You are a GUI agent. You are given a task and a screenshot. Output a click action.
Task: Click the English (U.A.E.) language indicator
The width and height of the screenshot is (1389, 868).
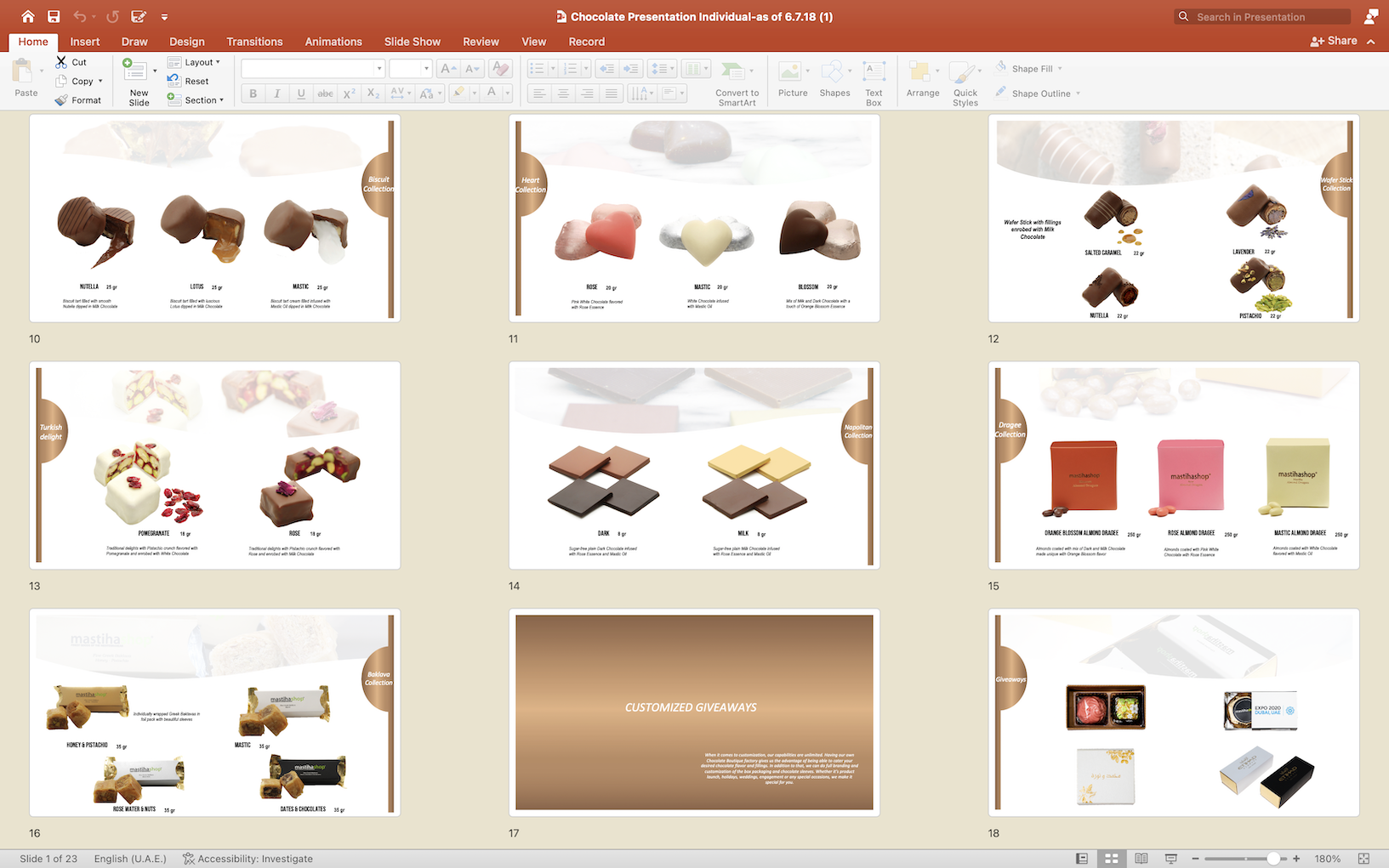[130, 859]
